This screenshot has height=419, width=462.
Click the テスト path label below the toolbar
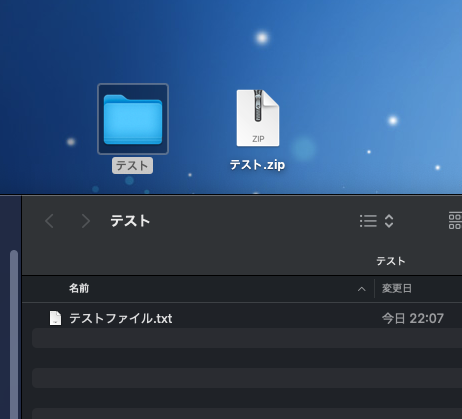pos(391,261)
